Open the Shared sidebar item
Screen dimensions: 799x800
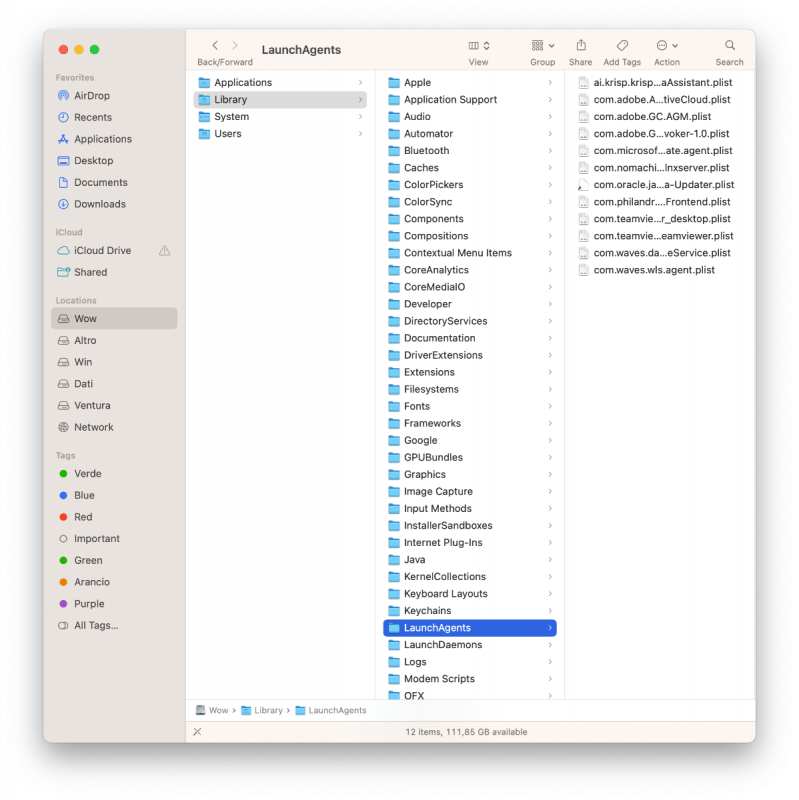click(x=114, y=272)
